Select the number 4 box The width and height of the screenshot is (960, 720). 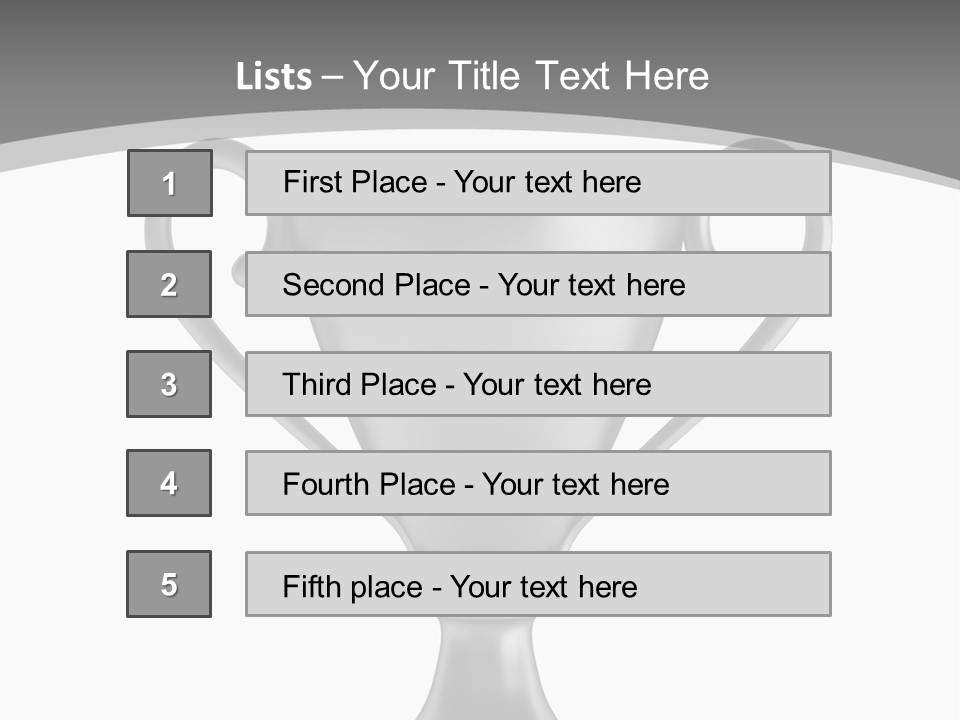[x=169, y=483]
